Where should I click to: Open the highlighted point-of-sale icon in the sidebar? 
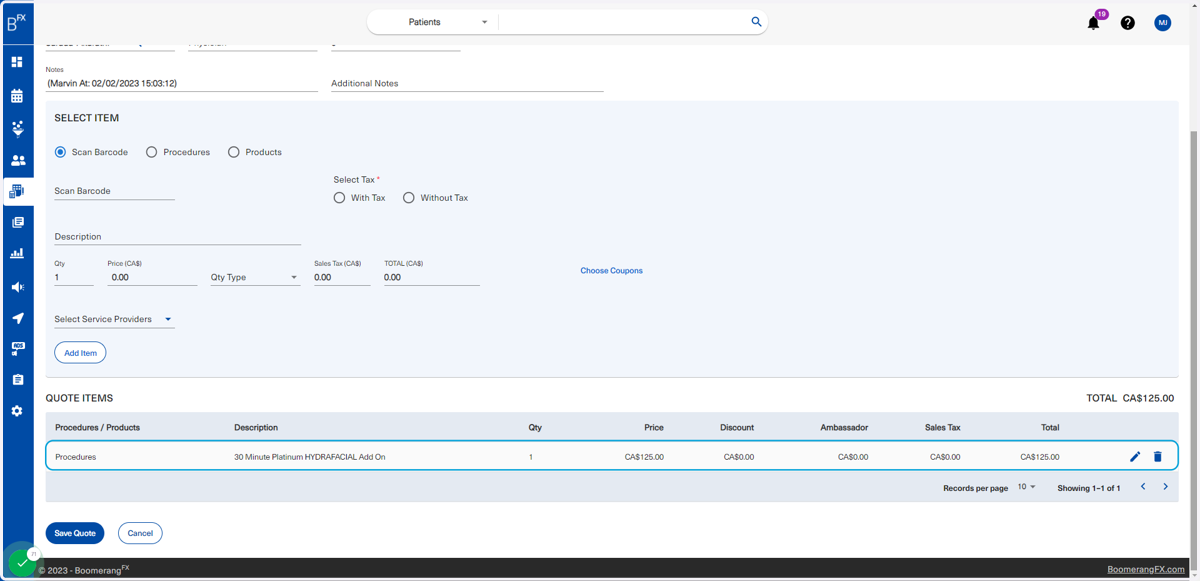[17, 191]
